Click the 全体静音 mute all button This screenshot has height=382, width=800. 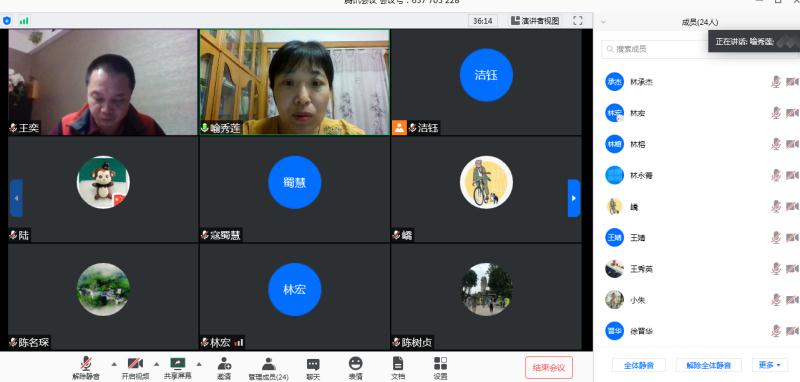639,365
